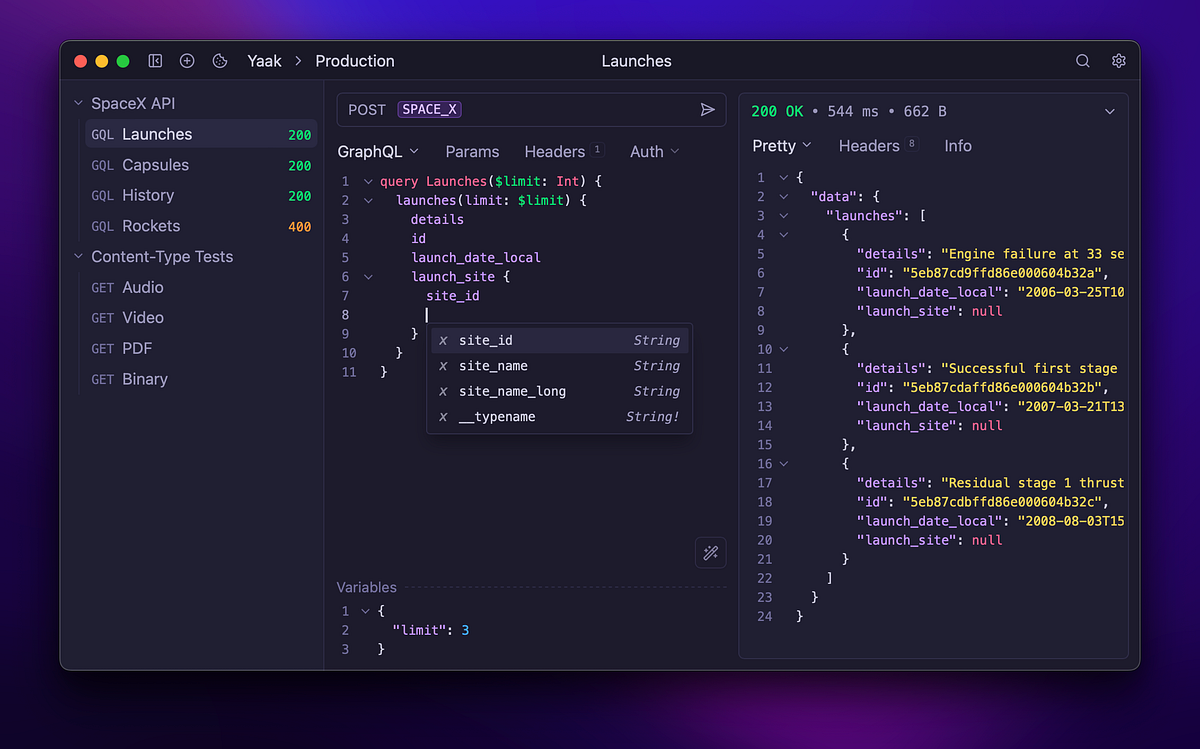Switch to the response Info tab
This screenshot has width=1200, height=749.
(x=957, y=145)
